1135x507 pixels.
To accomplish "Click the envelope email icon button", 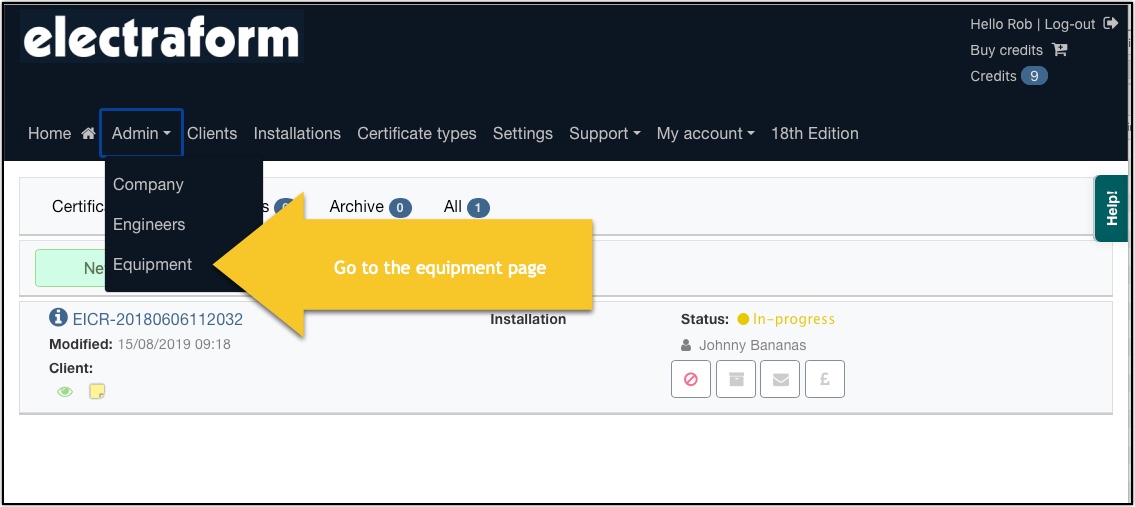I will [780, 379].
